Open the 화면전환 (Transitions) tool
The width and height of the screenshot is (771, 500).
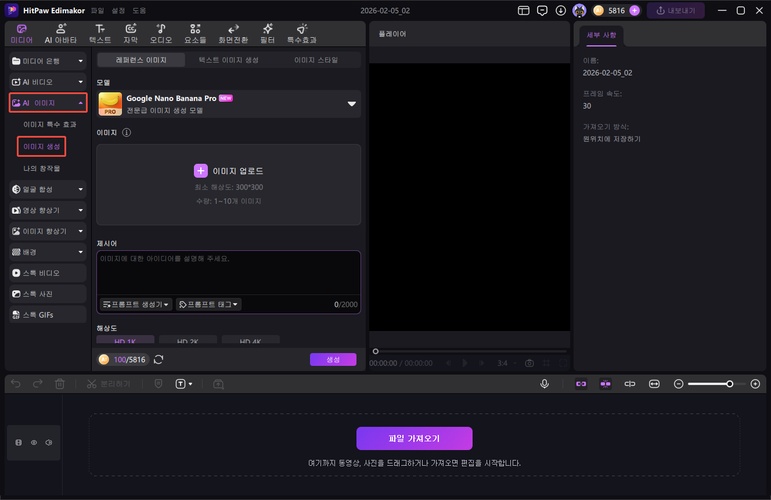[233, 34]
